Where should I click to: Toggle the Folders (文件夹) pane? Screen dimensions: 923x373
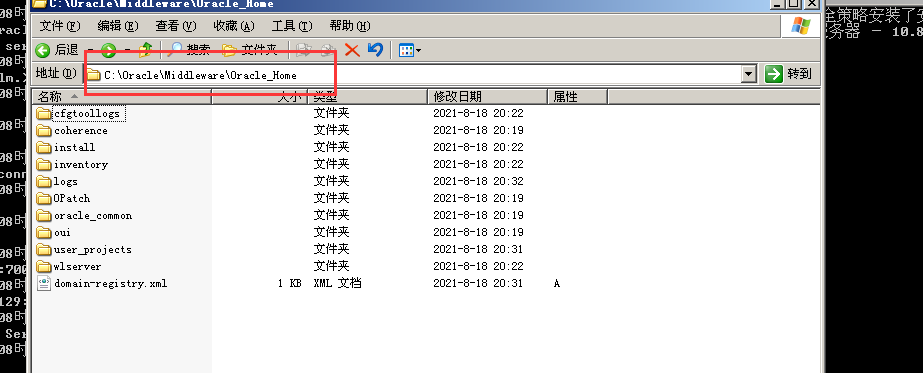click(x=250, y=50)
